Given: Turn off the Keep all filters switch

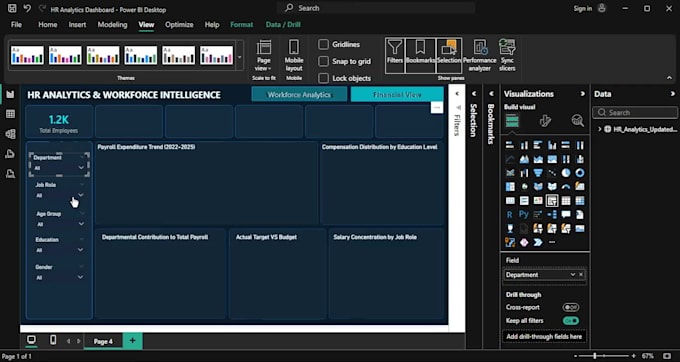Looking at the screenshot, I should pyautogui.click(x=571, y=321).
